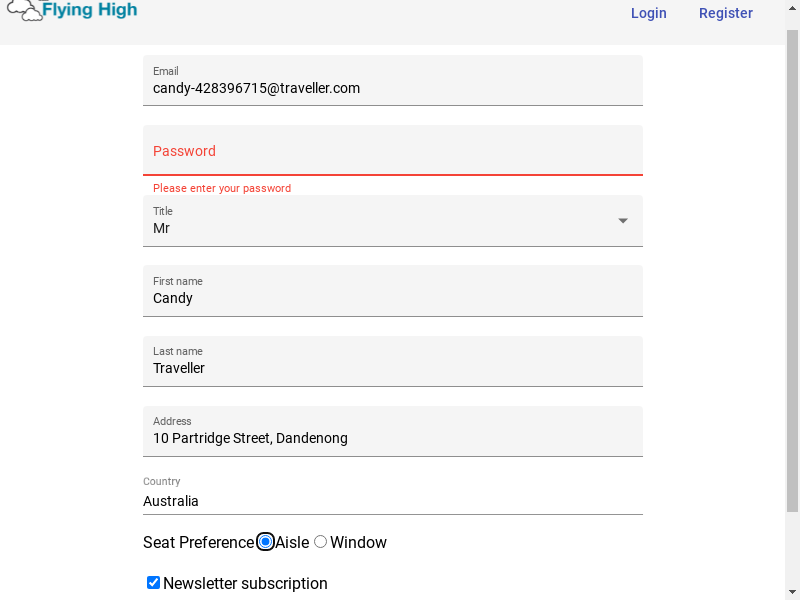Select the Aisle seat radio button
The image size is (800, 600).
266,542
